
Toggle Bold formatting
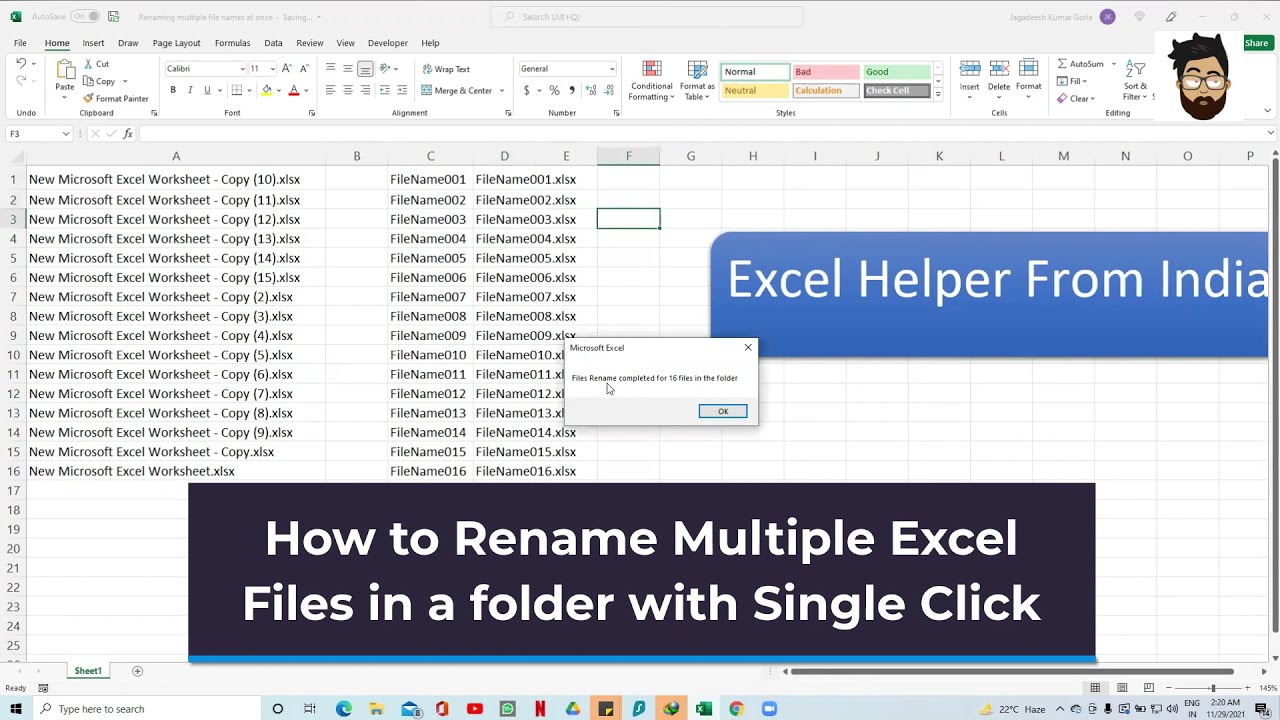tap(172, 90)
